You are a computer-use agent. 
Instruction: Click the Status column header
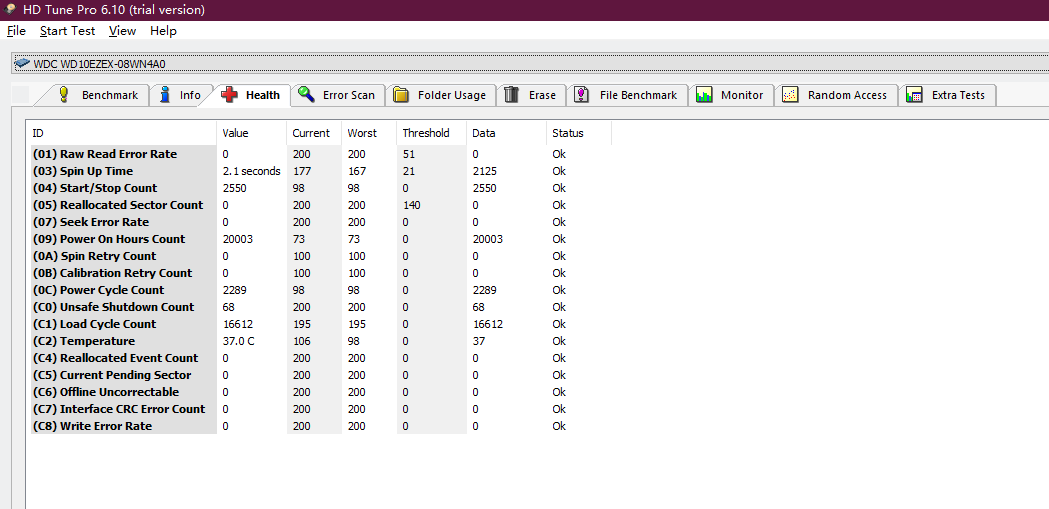point(579,133)
